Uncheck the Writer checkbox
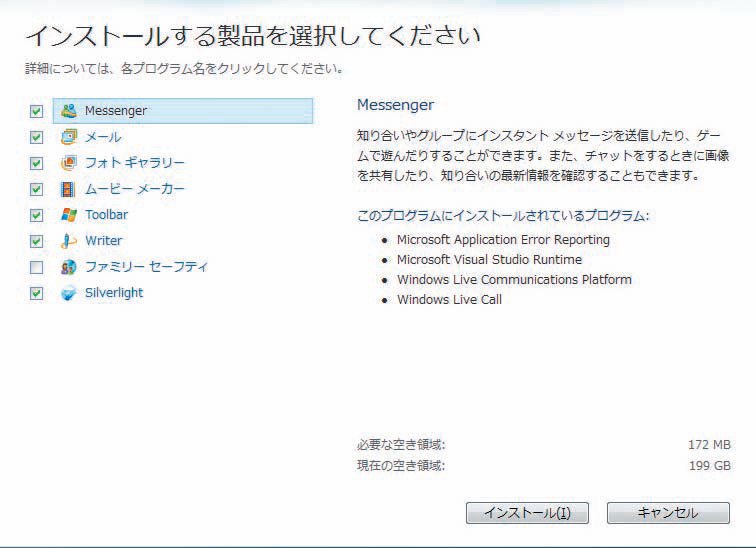Screen dimensions: 756x548 pos(36,241)
